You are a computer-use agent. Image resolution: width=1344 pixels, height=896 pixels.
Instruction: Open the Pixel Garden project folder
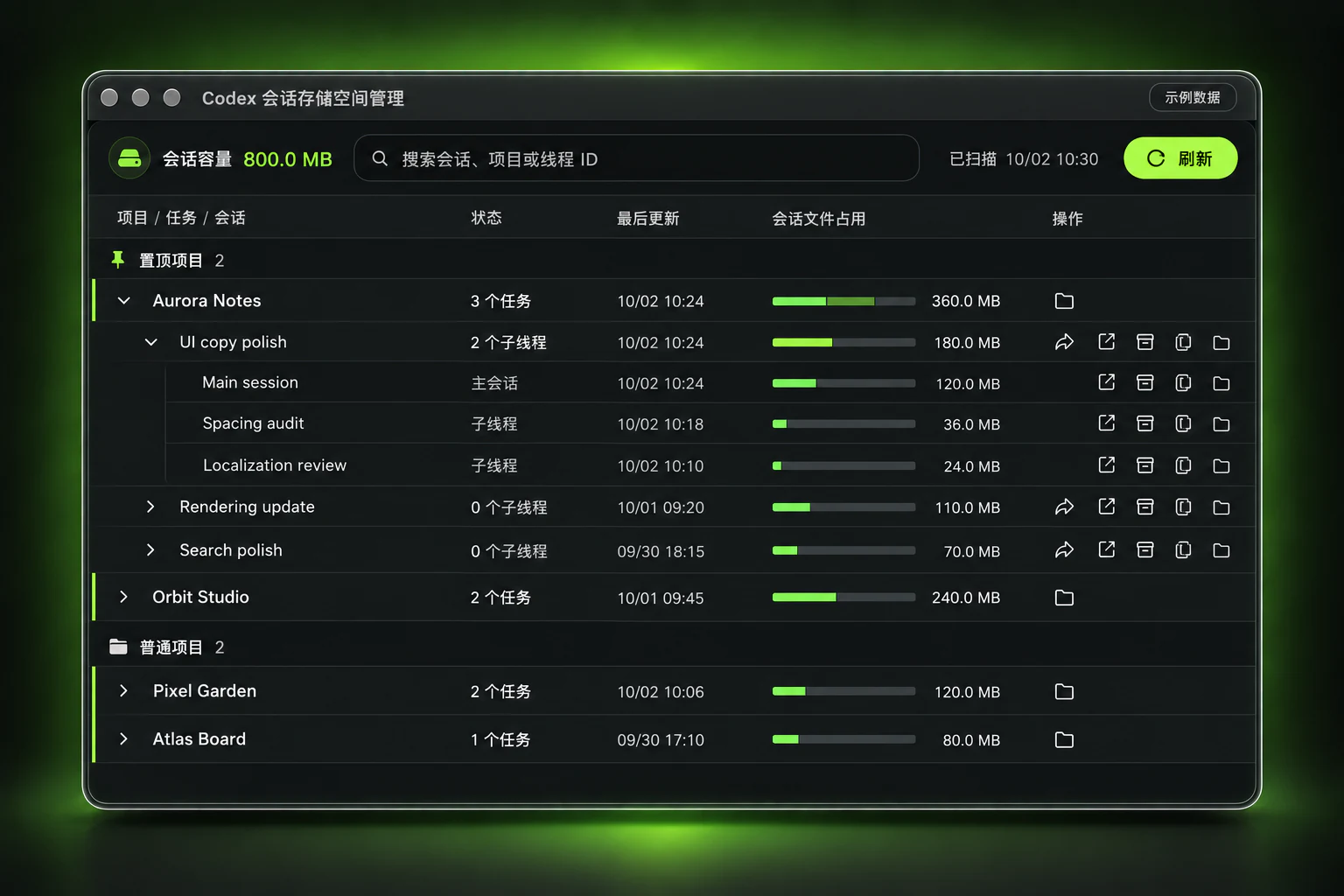pos(1064,691)
